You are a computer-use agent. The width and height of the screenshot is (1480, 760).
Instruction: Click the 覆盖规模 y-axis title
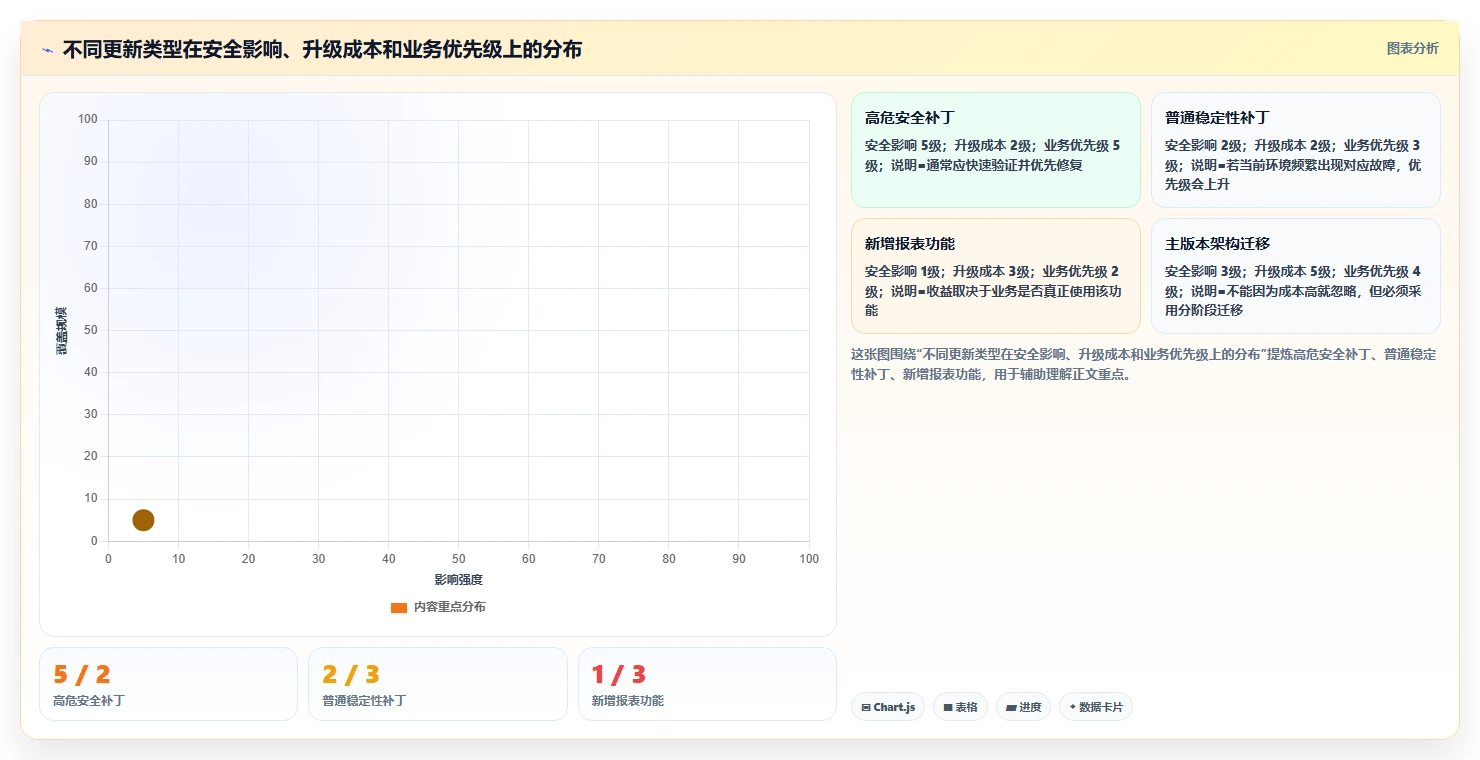click(61, 331)
